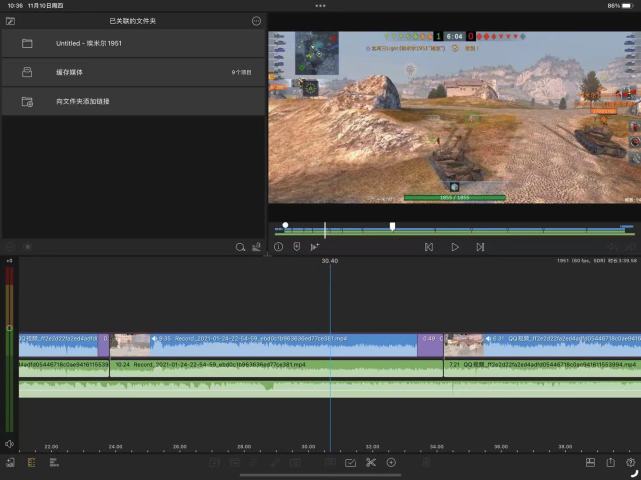Open the library source selector icon
641x480 pixels.
coord(10,21)
